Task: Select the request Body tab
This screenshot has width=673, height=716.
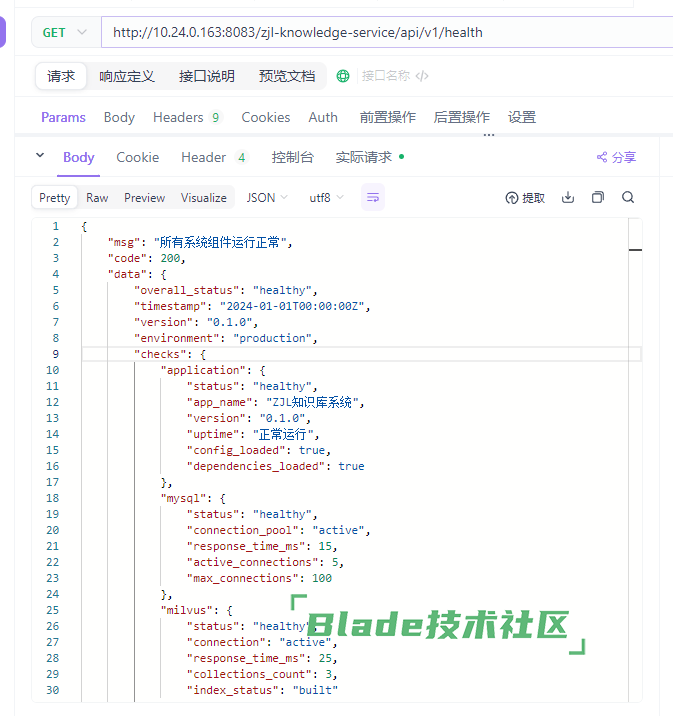Action: click(119, 117)
